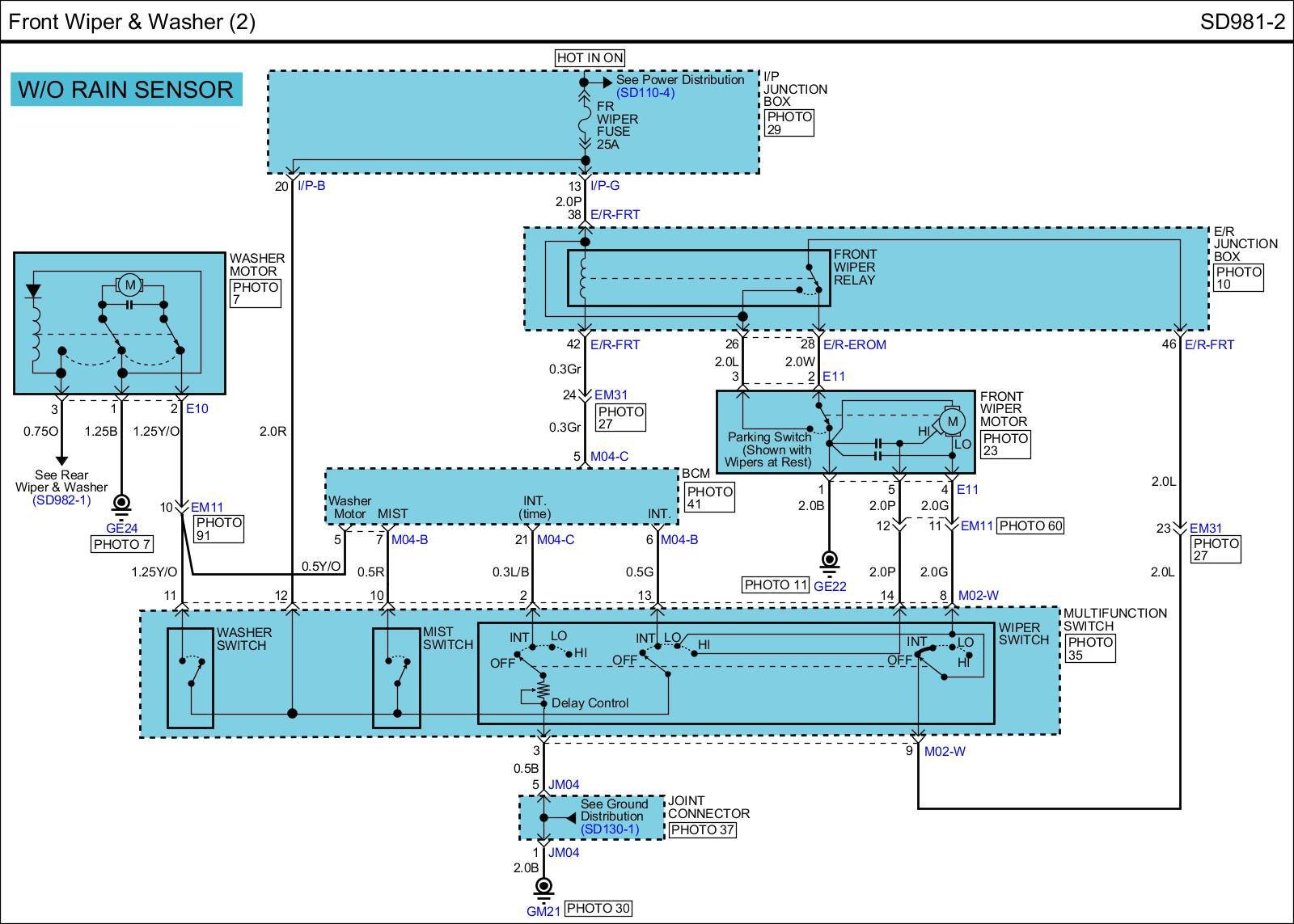Click the JOINT CONNECTOR label
This screenshot has width=1294, height=924.
[708, 807]
